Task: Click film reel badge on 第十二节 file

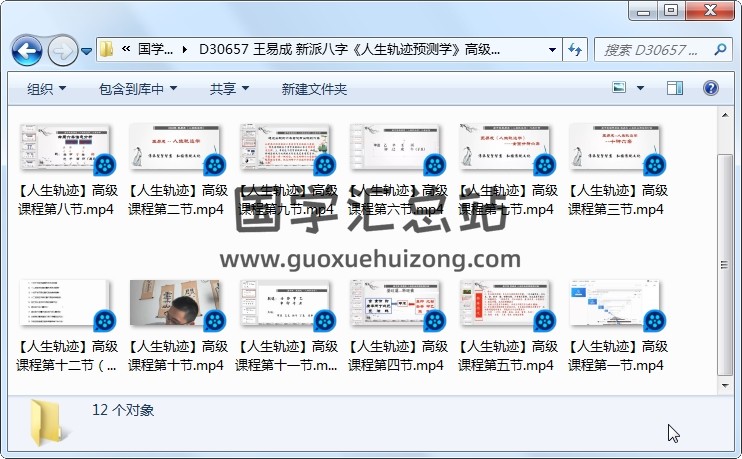Action: point(105,321)
